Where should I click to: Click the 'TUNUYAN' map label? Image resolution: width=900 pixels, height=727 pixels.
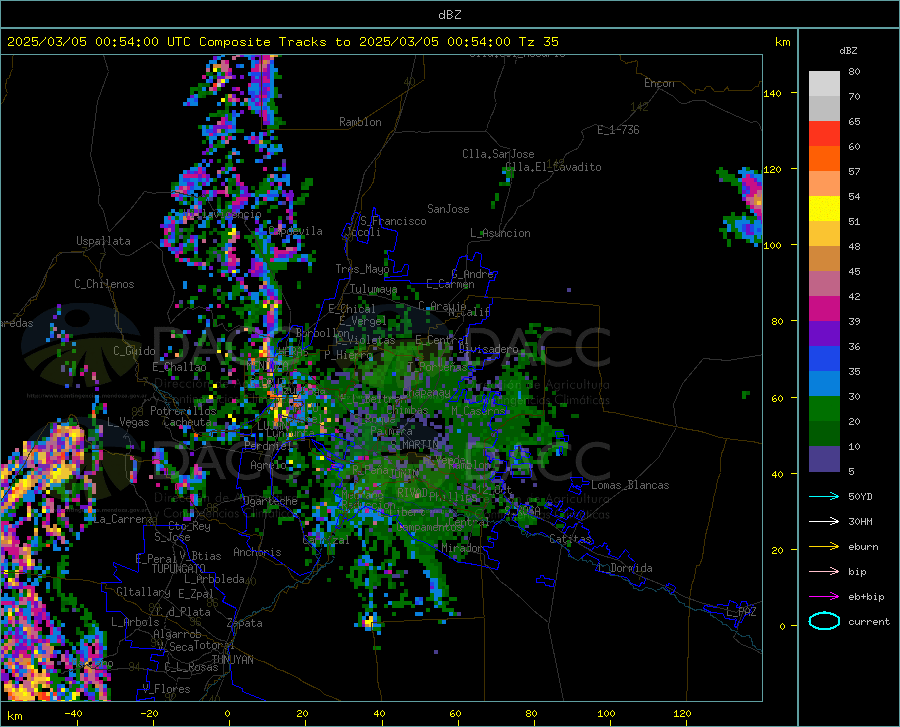tap(232, 660)
